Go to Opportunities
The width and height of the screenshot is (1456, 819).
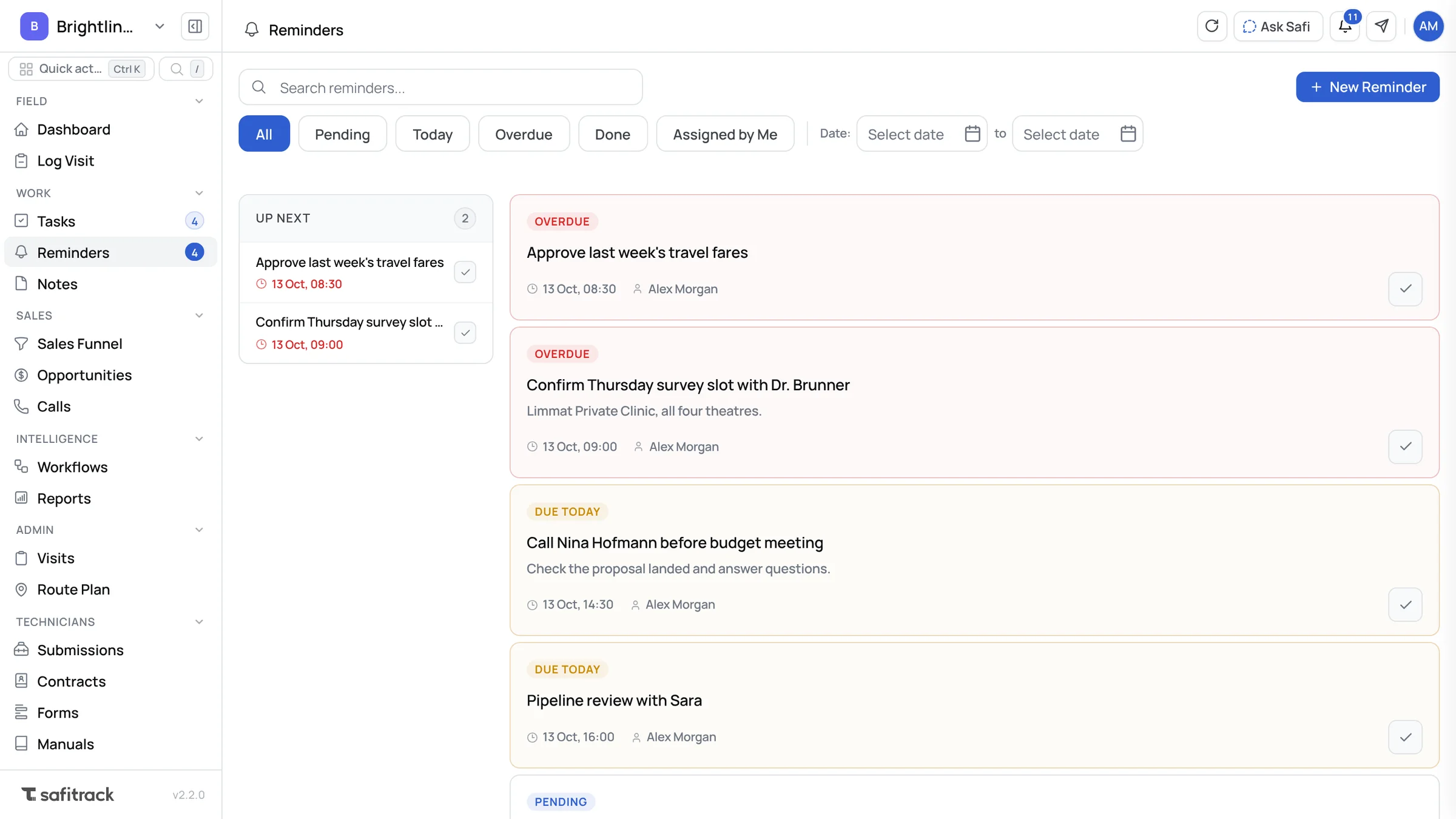[x=110, y=375]
